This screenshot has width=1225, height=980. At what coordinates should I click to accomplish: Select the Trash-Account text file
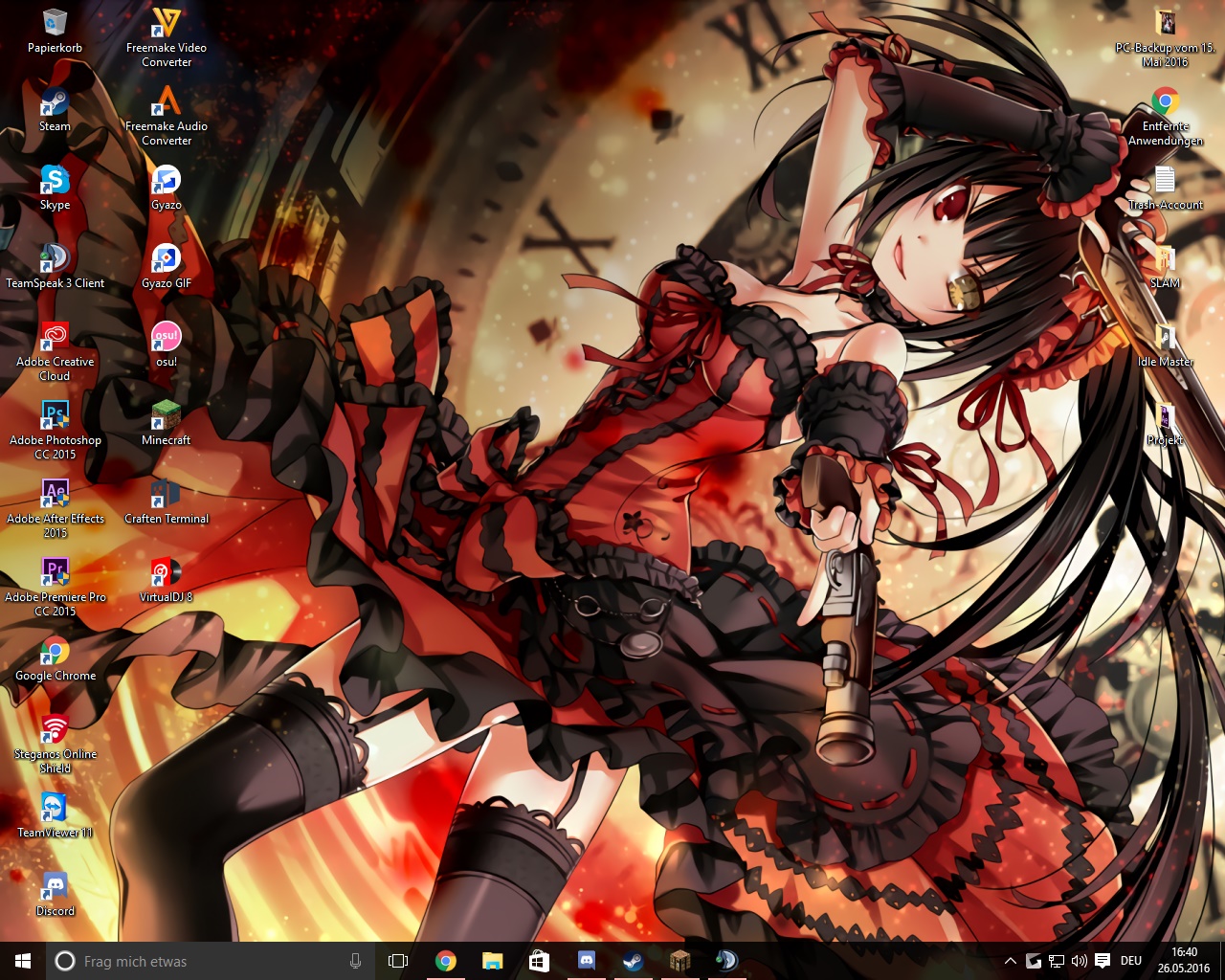(1165, 181)
